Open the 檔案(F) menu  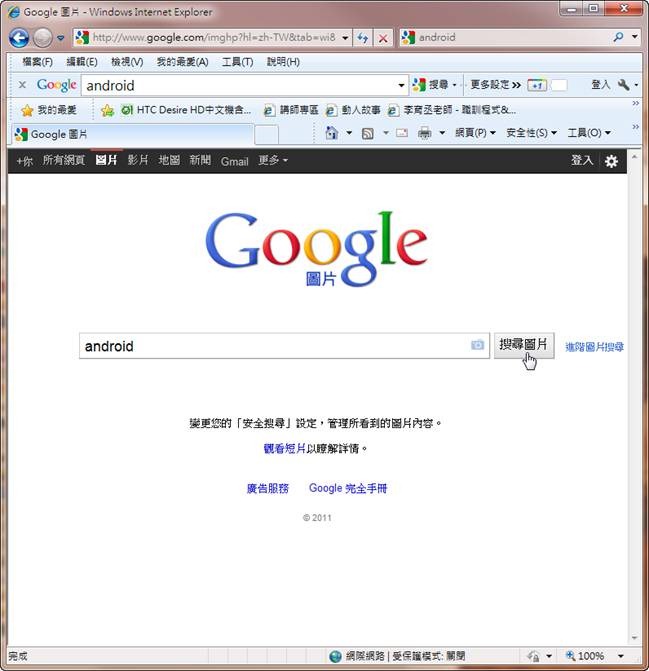click(38, 62)
